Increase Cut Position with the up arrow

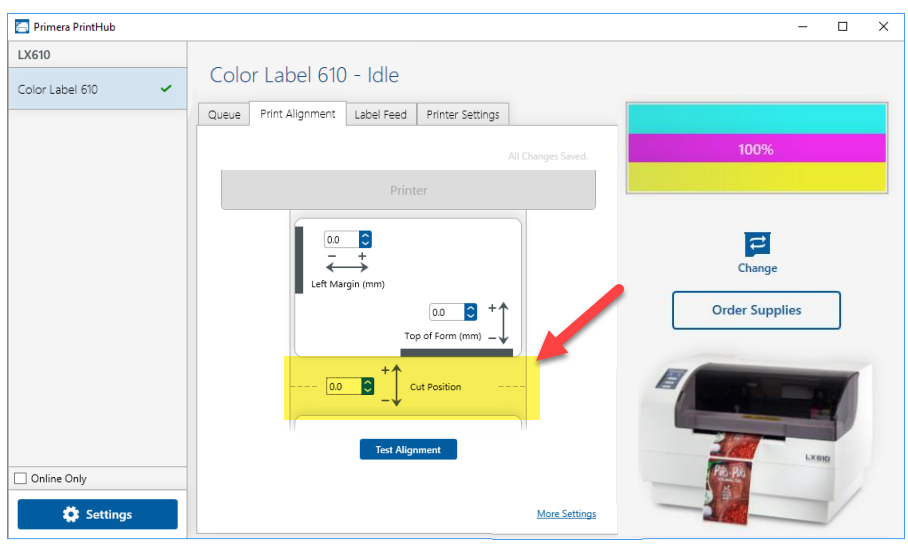click(x=368, y=382)
